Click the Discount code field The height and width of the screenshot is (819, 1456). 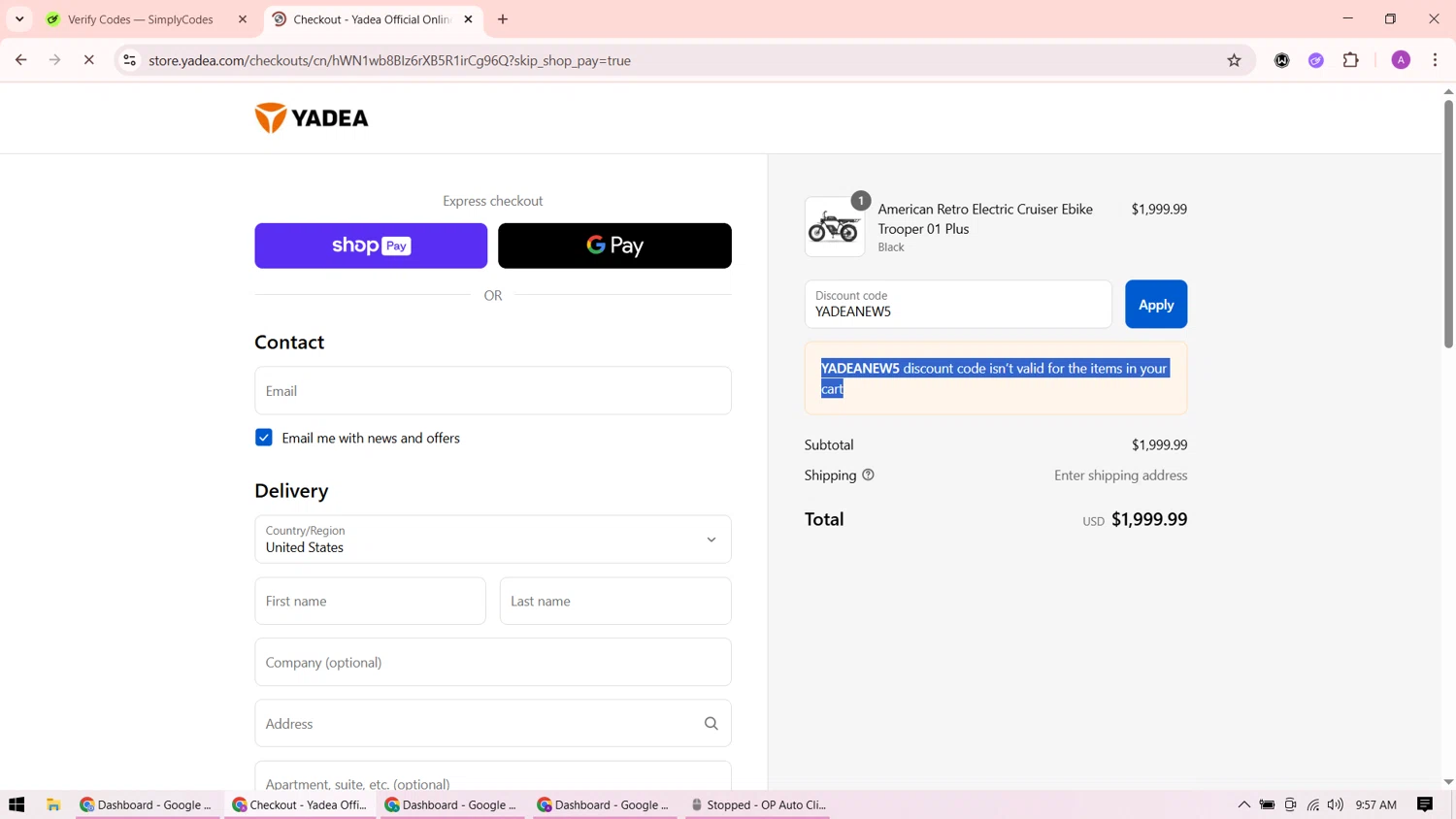(x=958, y=304)
